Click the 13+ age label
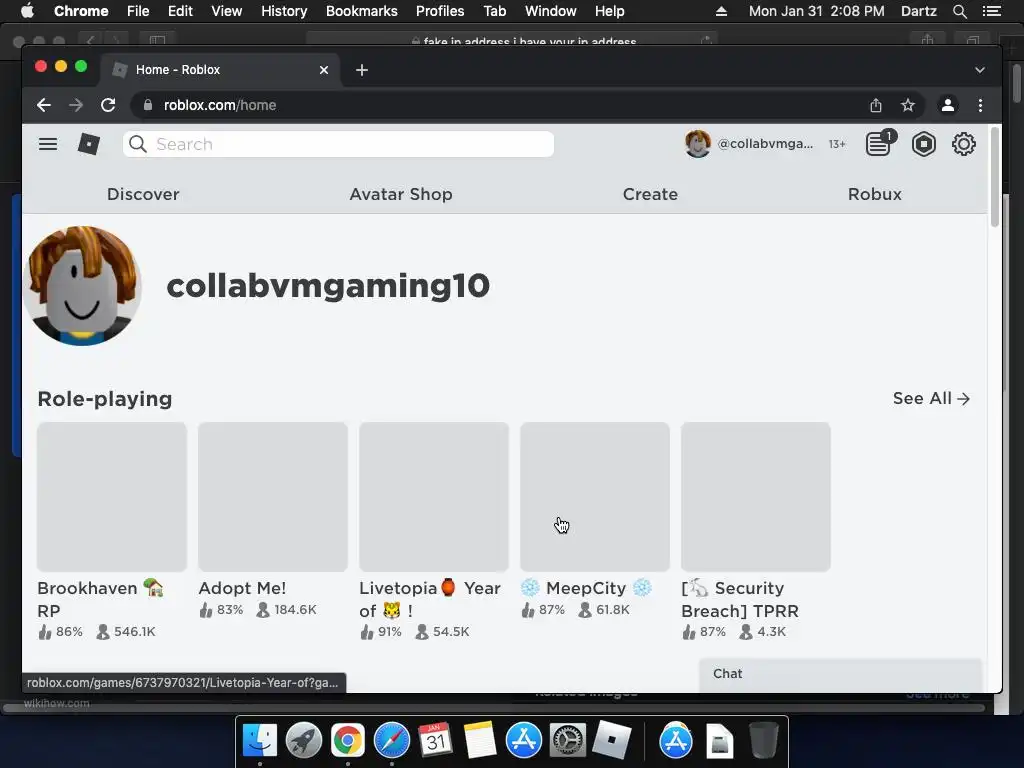The height and width of the screenshot is (768, 1024). pos(837,144)
